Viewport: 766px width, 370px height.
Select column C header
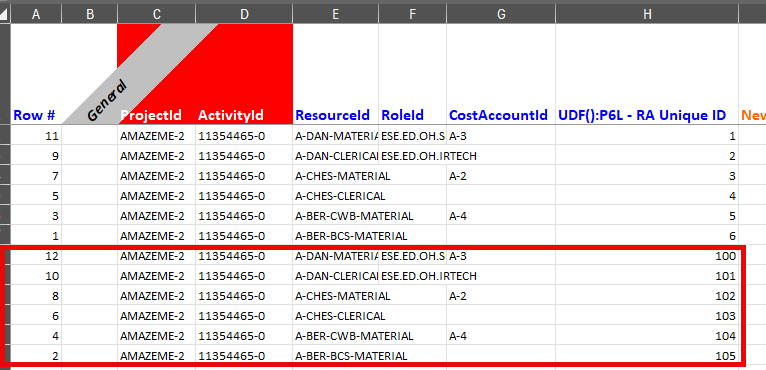tap(156, 15)
